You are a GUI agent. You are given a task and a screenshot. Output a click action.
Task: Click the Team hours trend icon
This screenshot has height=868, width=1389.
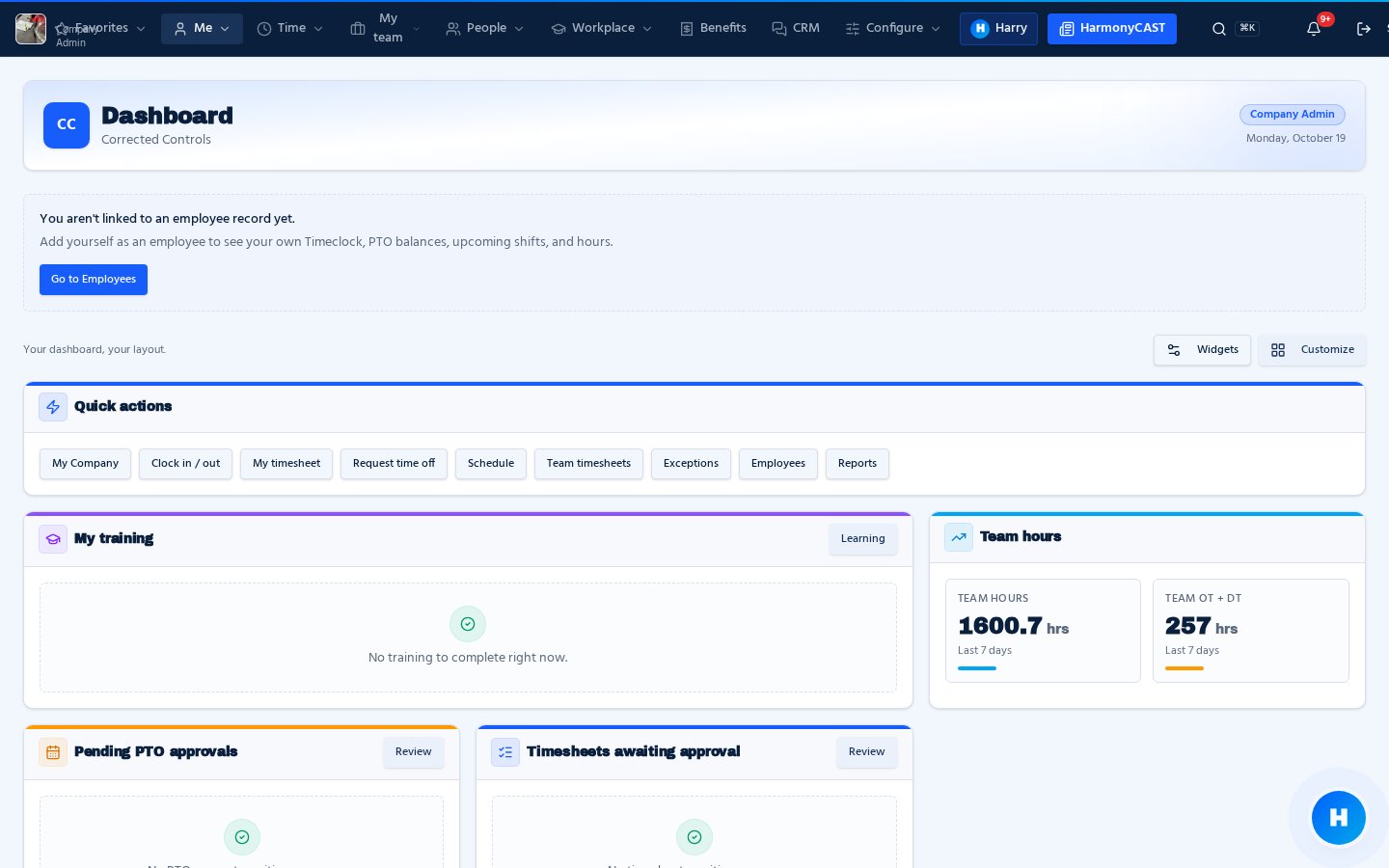[959, 537]
